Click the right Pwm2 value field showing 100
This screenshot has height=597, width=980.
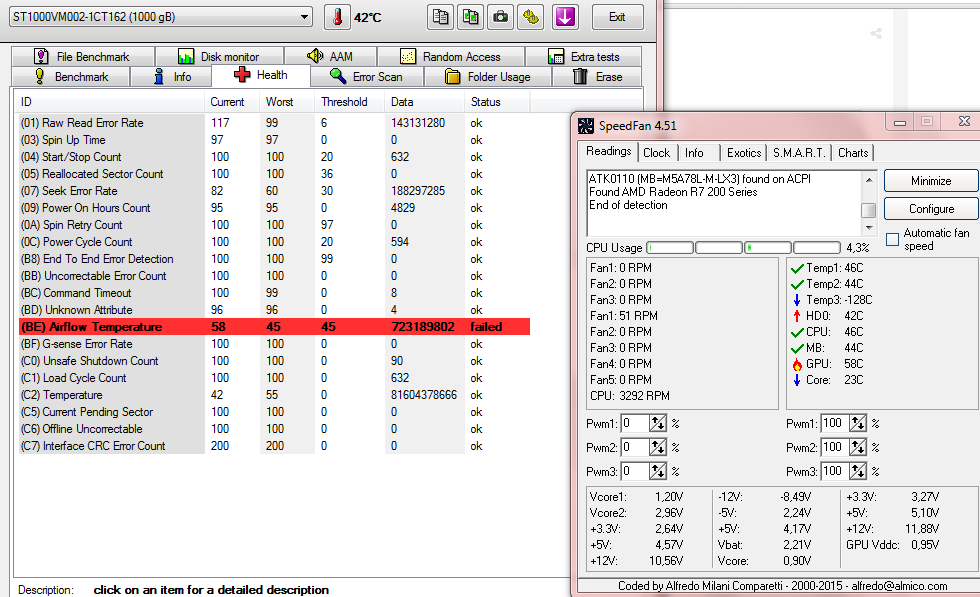pos(834,447)
